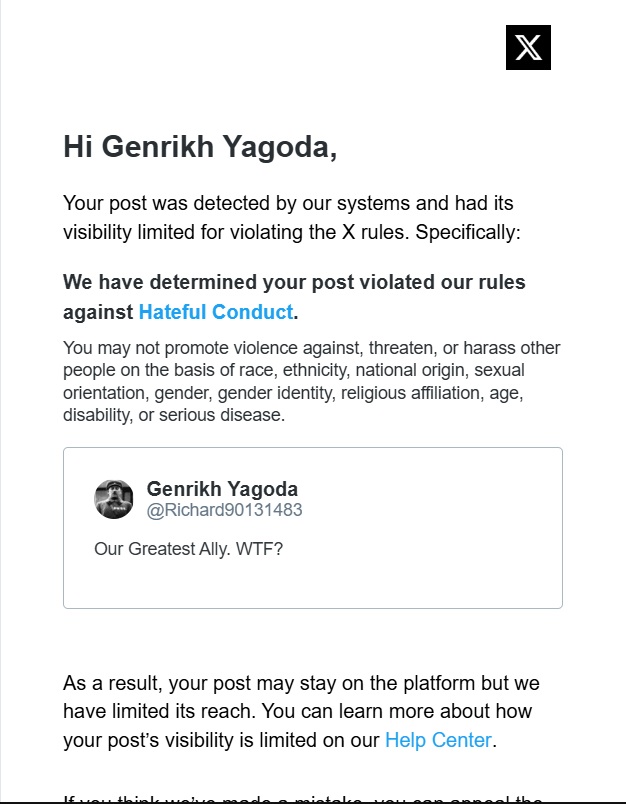
Task: Click the bold "We have determined" statement
Action: 294,283
